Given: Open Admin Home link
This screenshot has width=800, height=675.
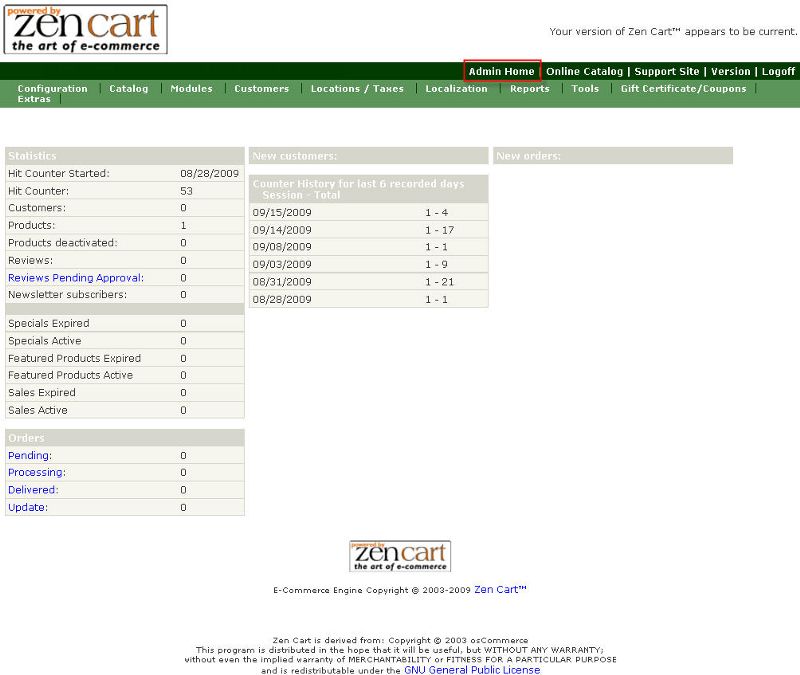Looking at the screenshot, I should [x=501, y=72].
